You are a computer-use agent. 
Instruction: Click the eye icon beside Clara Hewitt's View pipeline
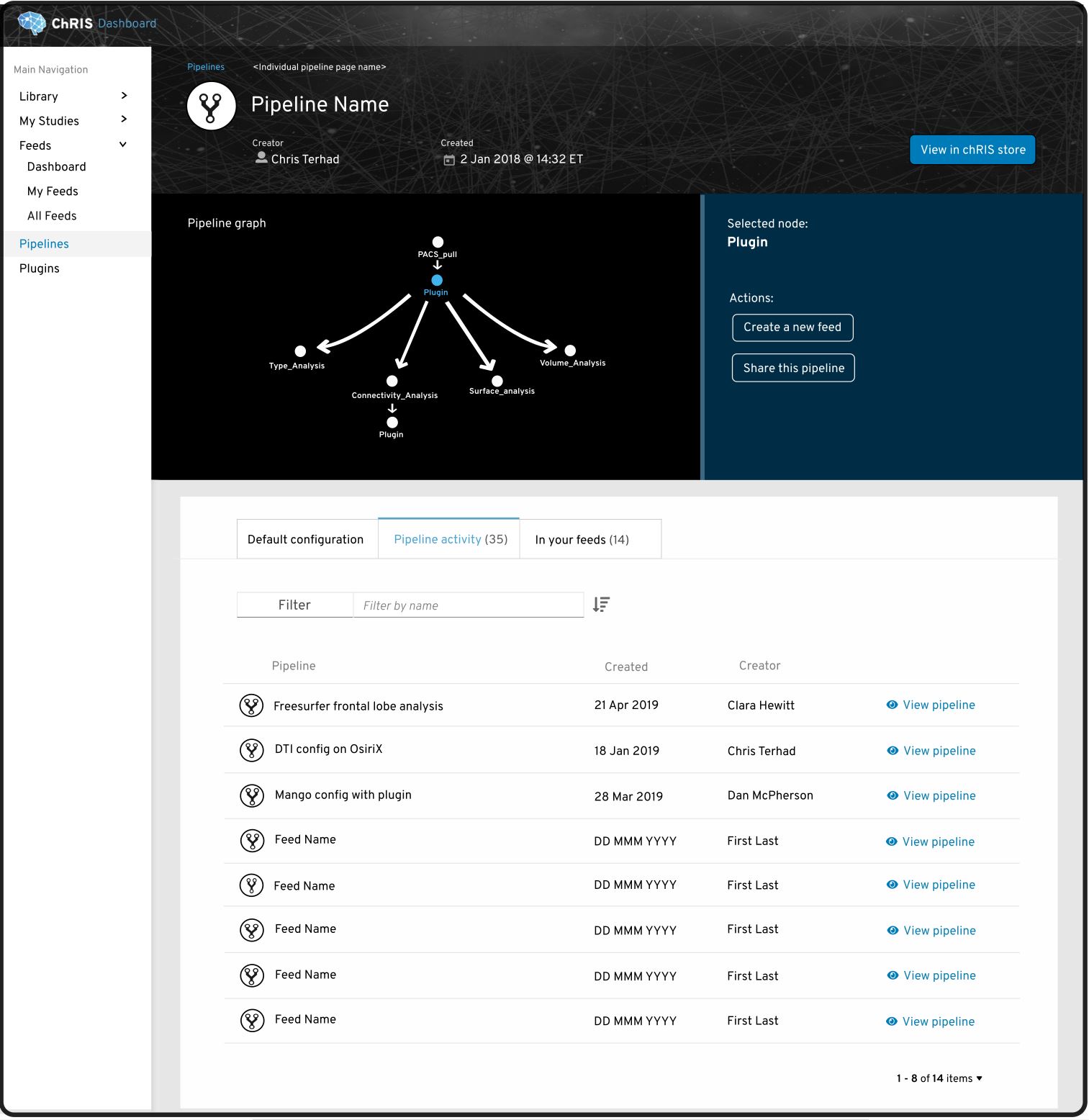pyautogui.click(x=891, y=705)
